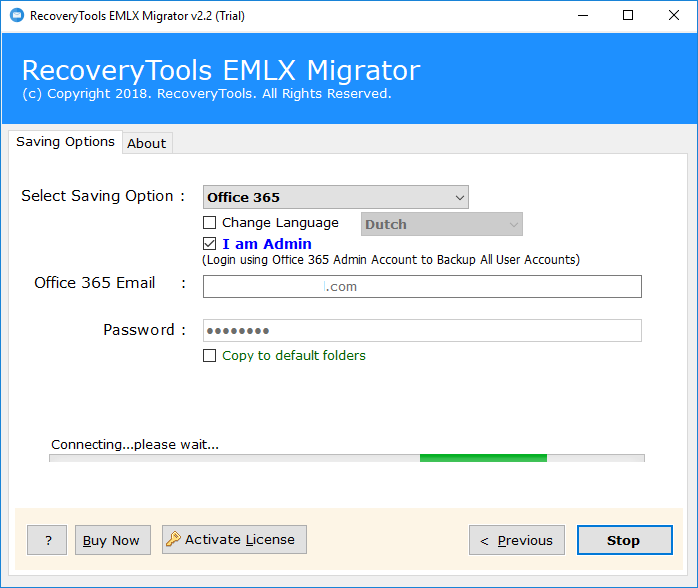The width and height of the screenshot is (698, 588).
Task: Close the EMLX Migrator window
Action: [674, 16]
